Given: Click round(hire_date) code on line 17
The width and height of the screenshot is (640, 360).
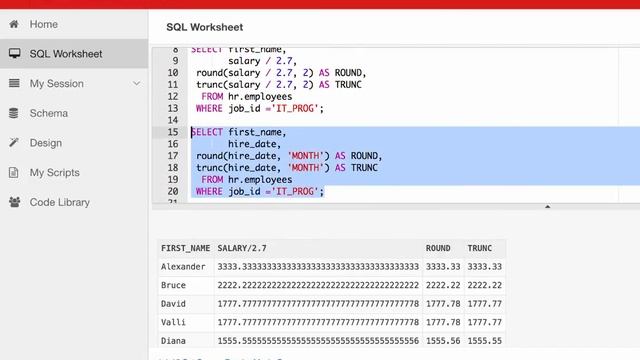Looking at the screenshot, I should [x=289, y=156].
